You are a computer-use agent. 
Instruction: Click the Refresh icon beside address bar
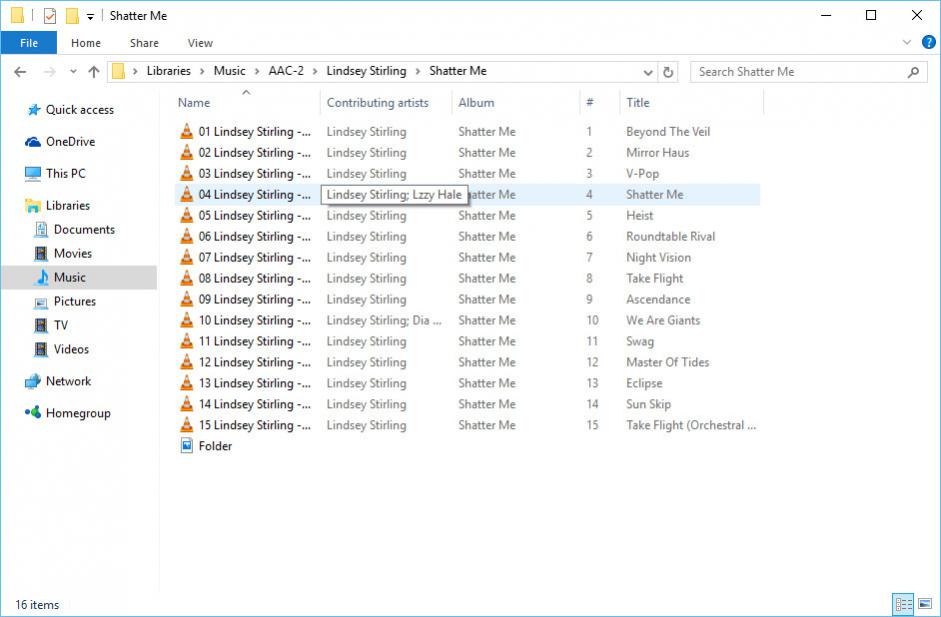[x=669, y=72]
